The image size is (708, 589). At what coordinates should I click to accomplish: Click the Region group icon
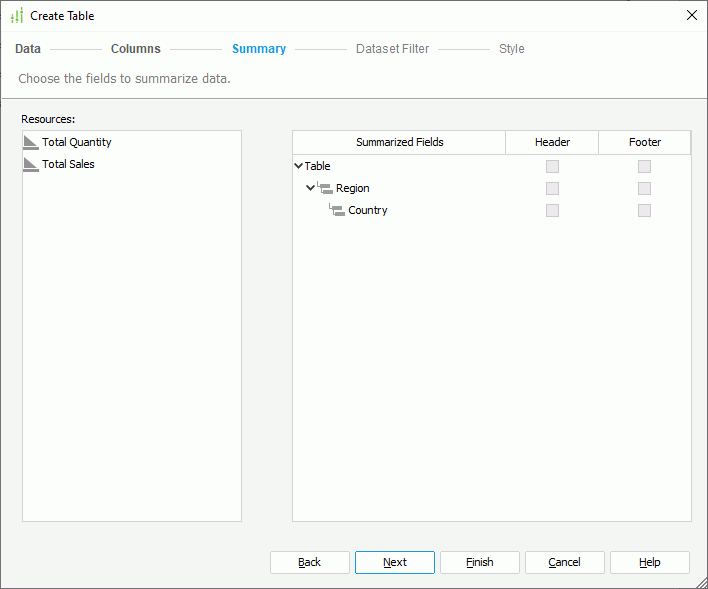tap(325, 188)
